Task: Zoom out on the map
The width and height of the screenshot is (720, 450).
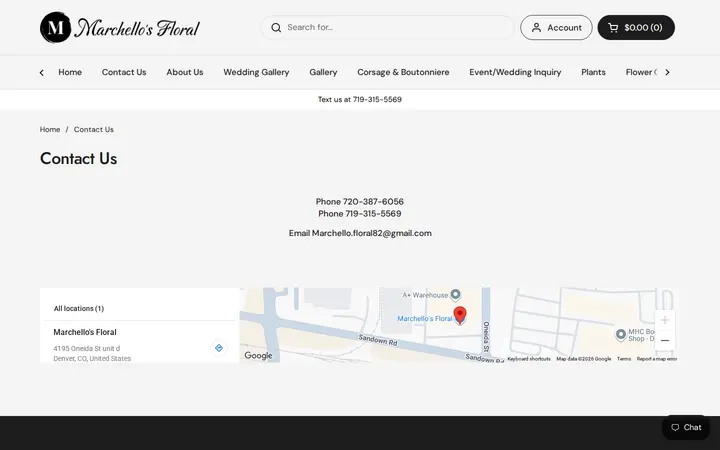Action: 664,340
